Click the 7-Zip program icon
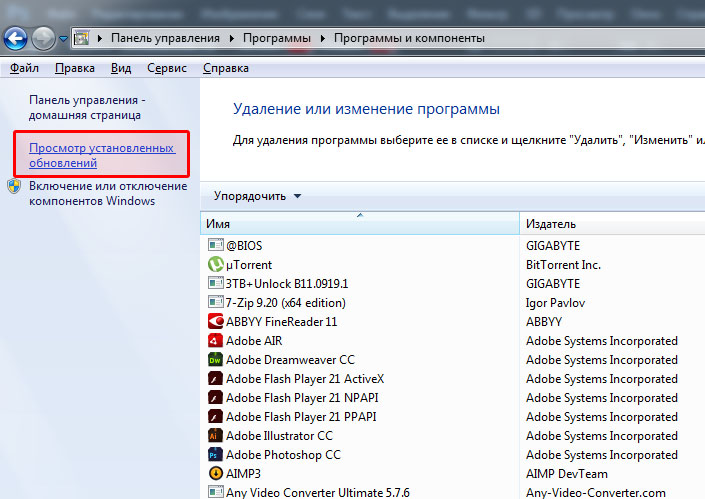This screenshot has height=499, width=705. (216, 302)
